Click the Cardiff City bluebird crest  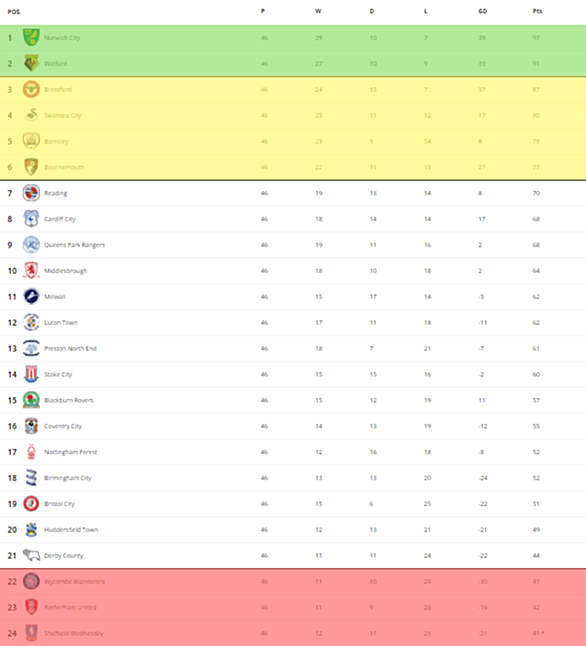[x=31, y=219]
